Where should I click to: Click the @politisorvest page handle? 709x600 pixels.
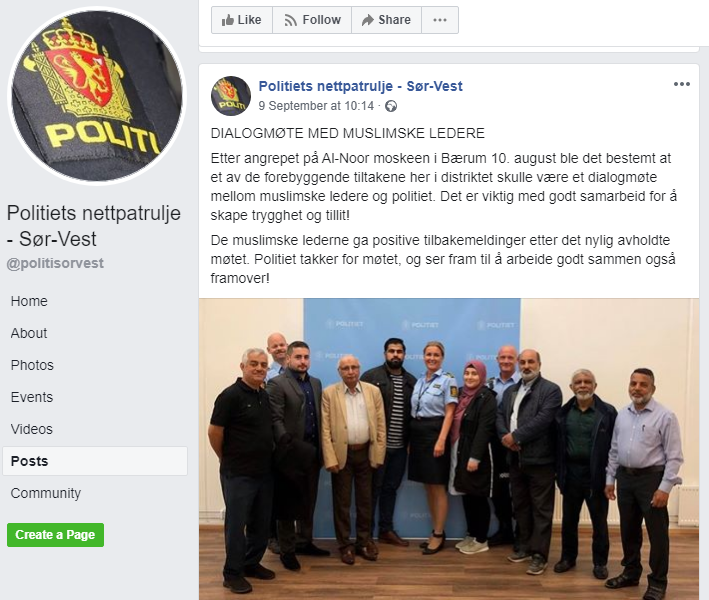[55, 263]
